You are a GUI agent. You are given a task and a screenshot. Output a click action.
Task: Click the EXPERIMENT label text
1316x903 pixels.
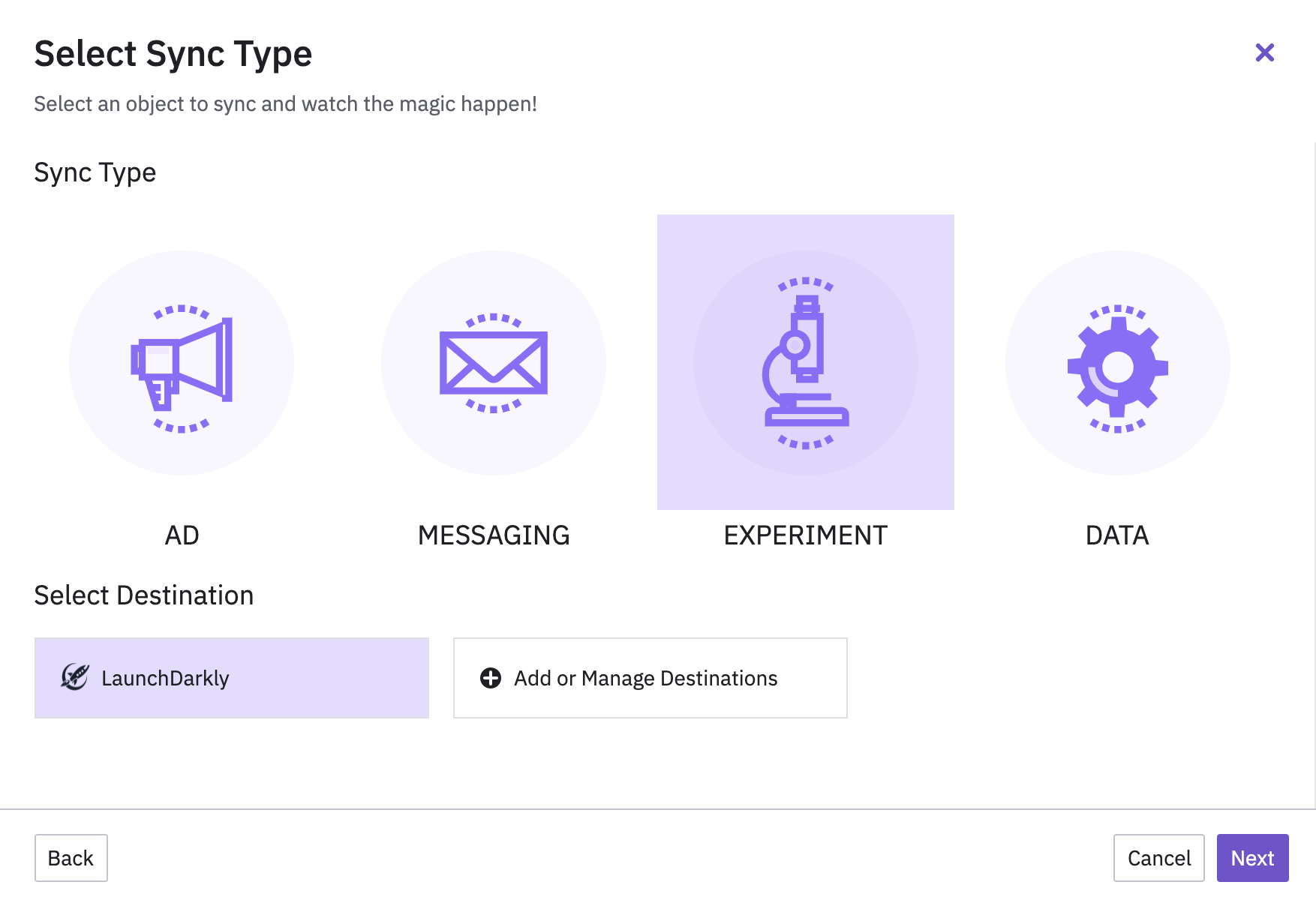pos(804,535)
